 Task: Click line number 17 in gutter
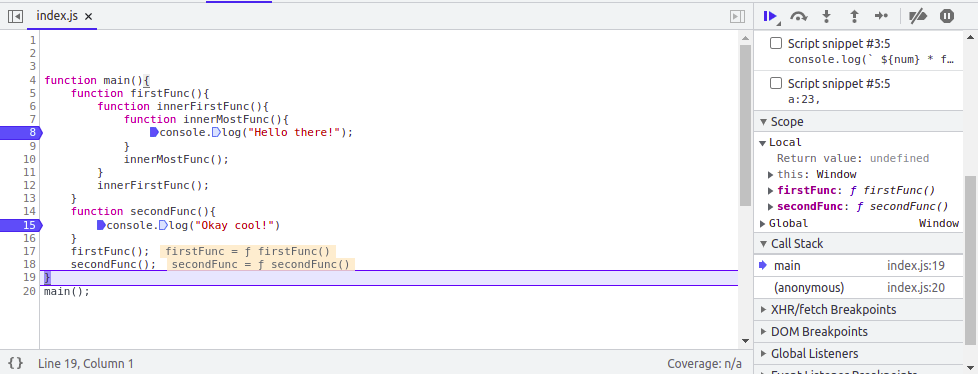point(29,251)
